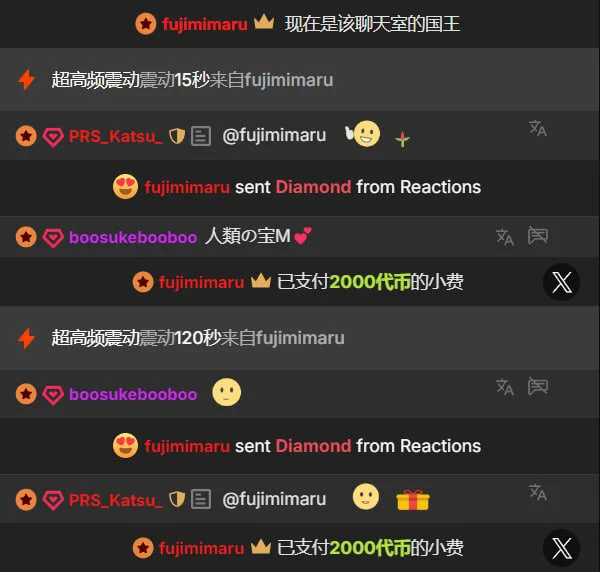Click notes icon beside PRS_Katsu_ in gift message
Screen dimensions: 600x572
pyautogui.click(x=201, y=499)
